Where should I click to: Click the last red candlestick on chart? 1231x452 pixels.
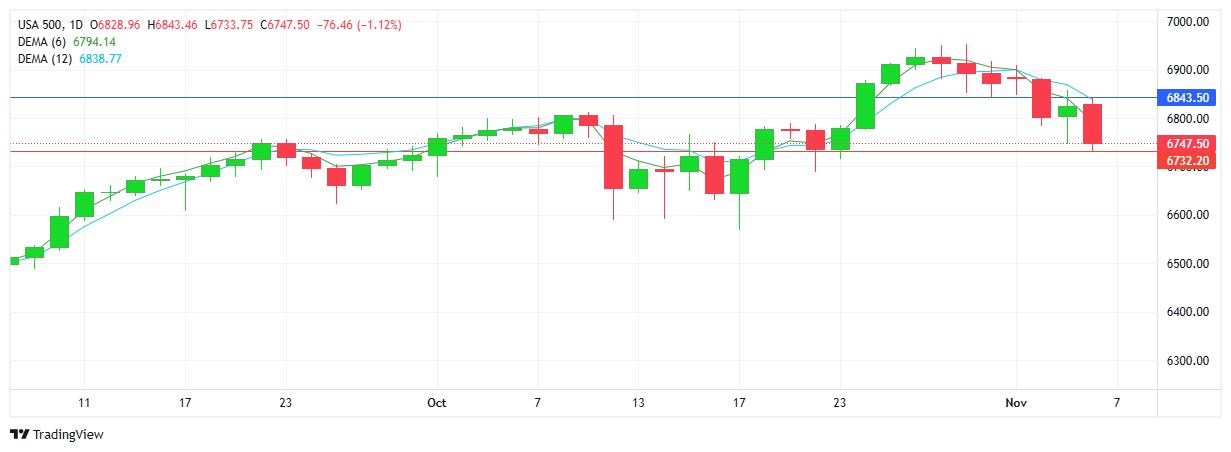(1092, 124)
